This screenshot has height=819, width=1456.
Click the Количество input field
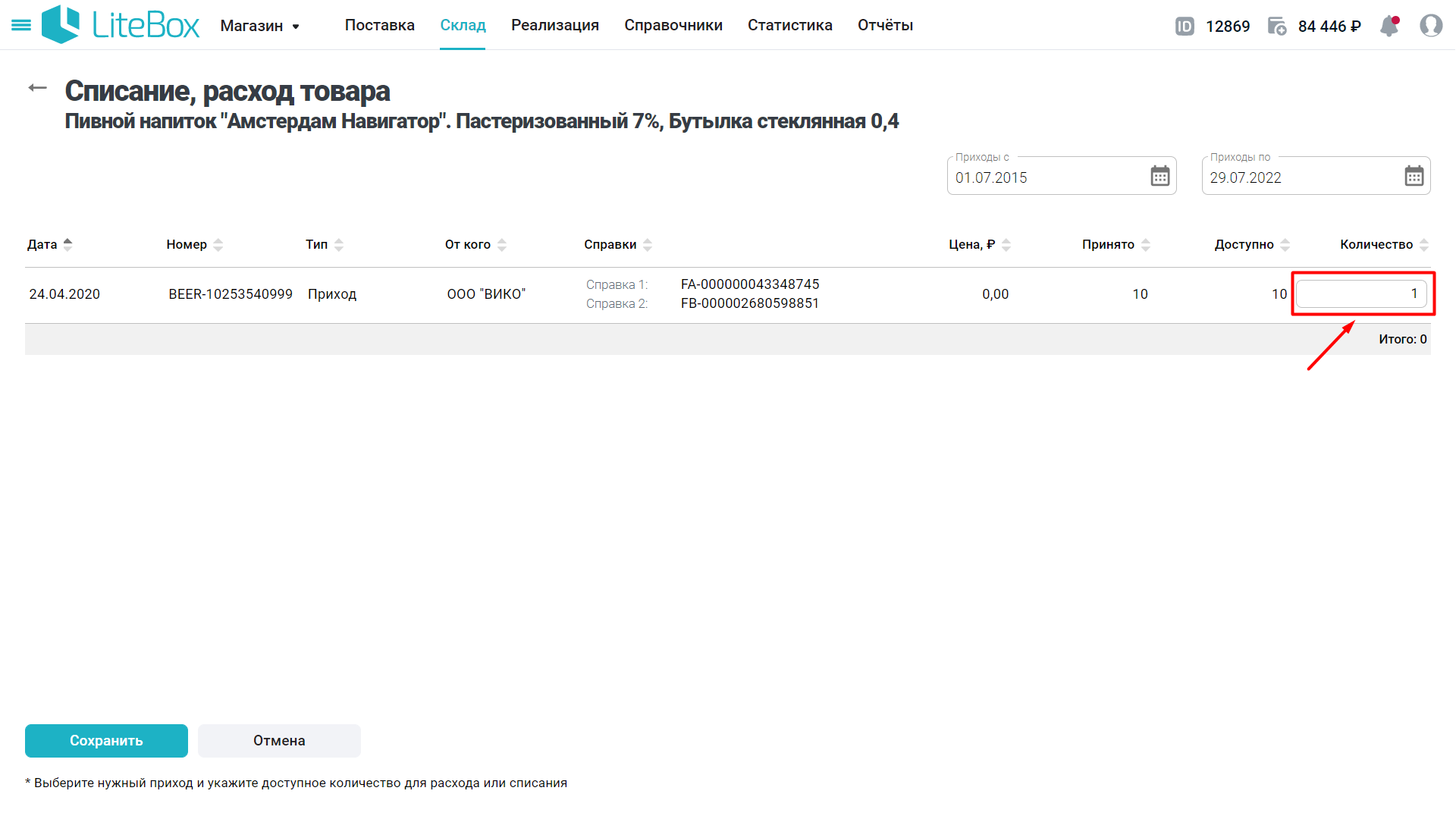pyautogui.click(x=1361, y=293)
